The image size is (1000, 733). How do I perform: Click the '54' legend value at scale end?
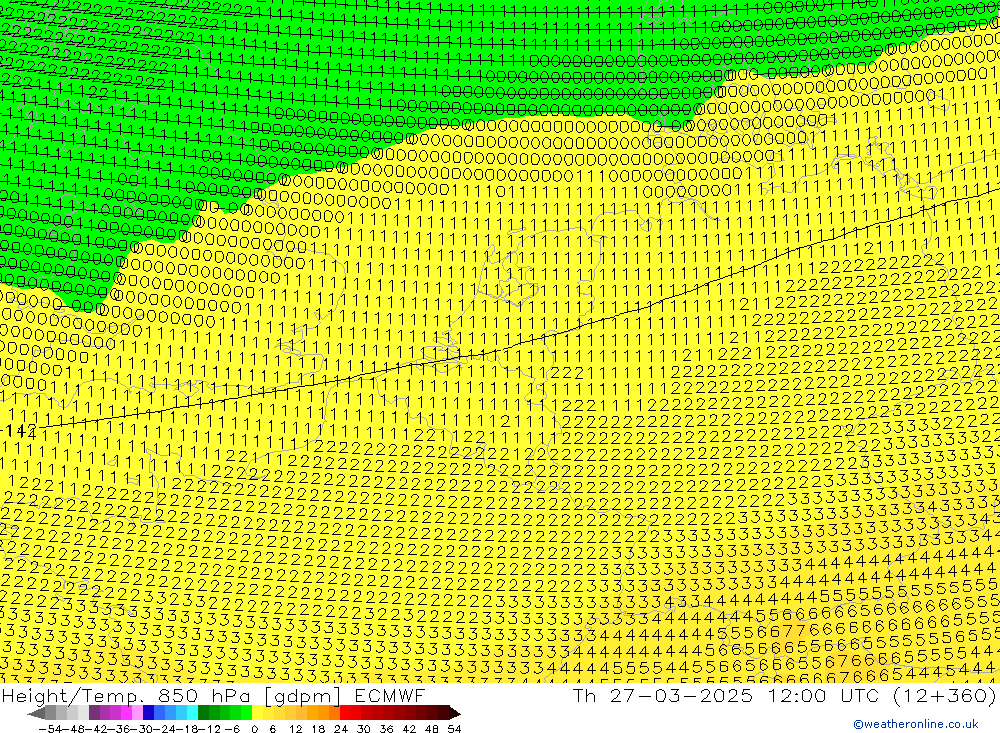[x=454, y=729]
